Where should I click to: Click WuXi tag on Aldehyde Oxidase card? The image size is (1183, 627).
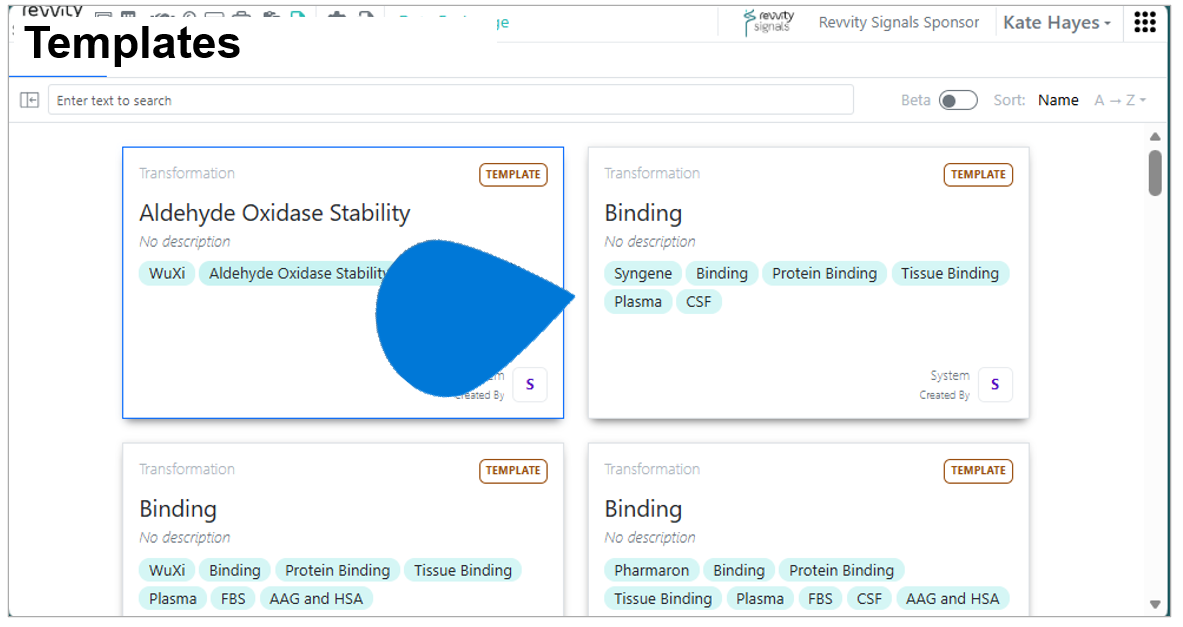pyautogui.click(x=167, y=273)
